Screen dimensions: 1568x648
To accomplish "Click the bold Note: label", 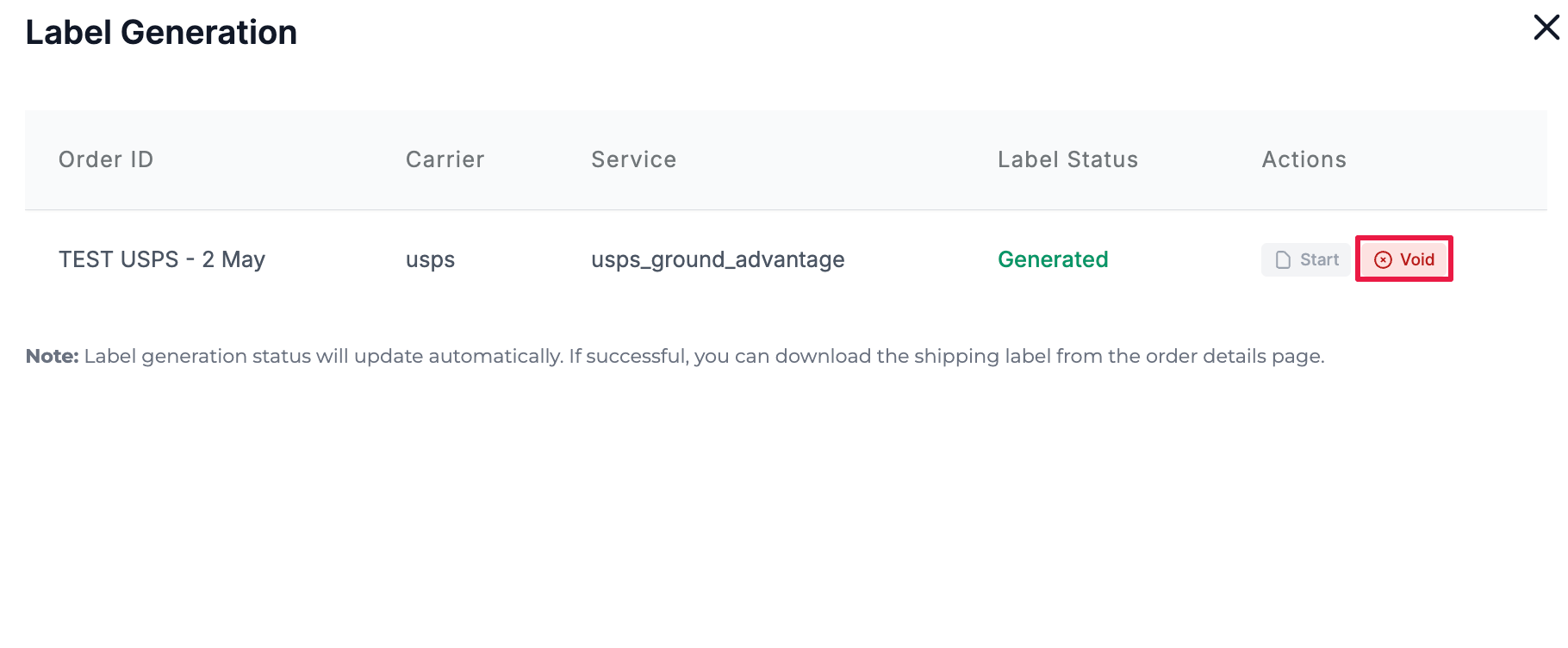I will click(x=52, y=356).
